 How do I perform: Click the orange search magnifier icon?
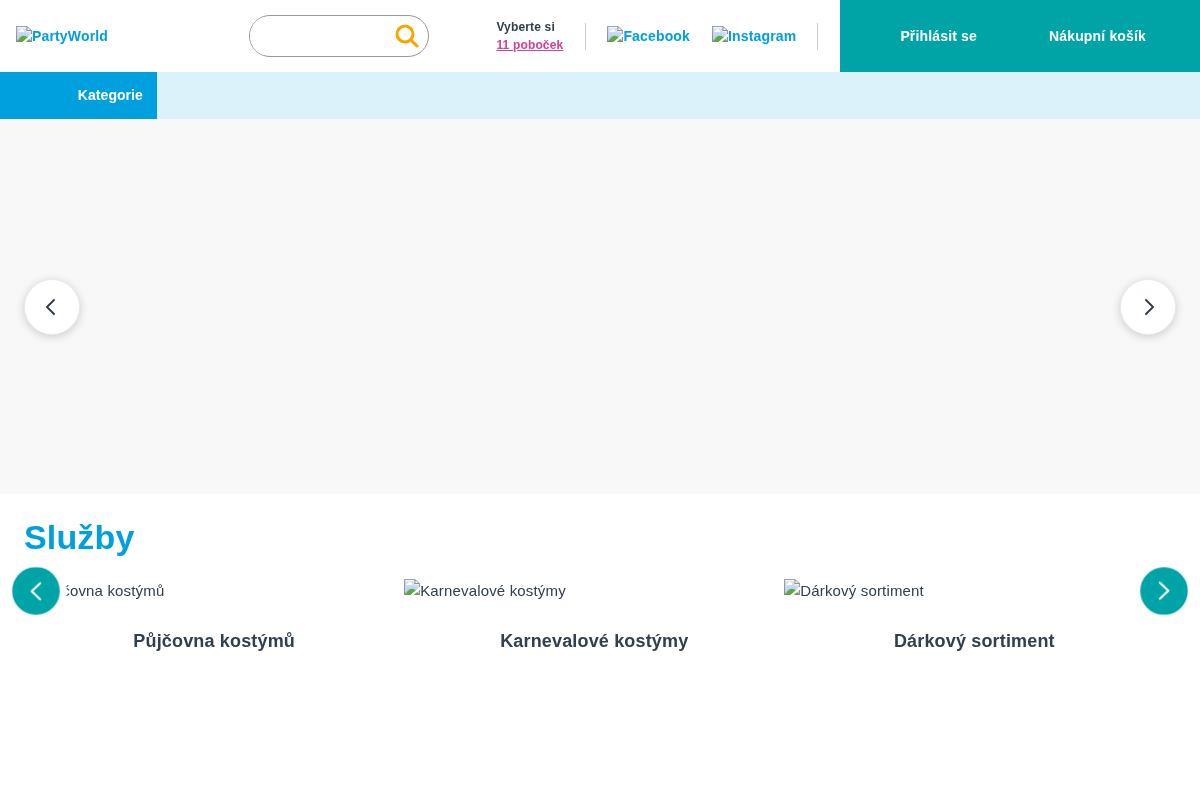[407, 36]
